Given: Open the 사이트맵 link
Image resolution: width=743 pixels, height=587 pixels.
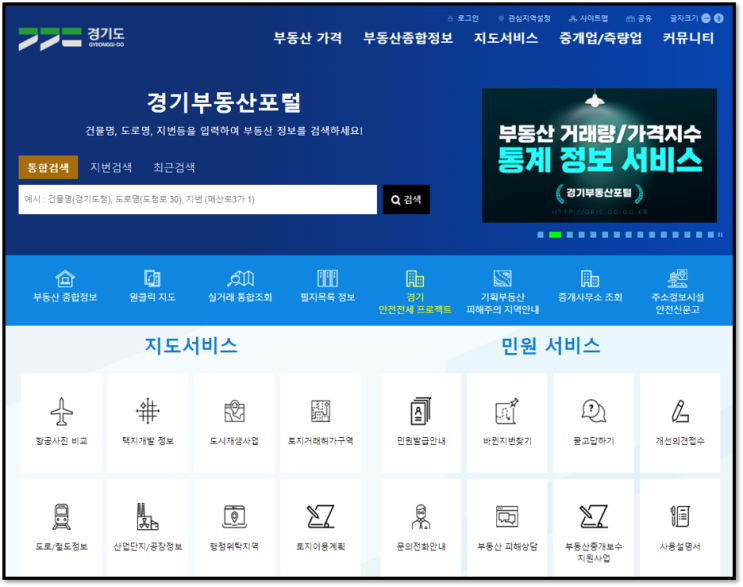Looking at the screenshot, I should [x=589, y=18].
